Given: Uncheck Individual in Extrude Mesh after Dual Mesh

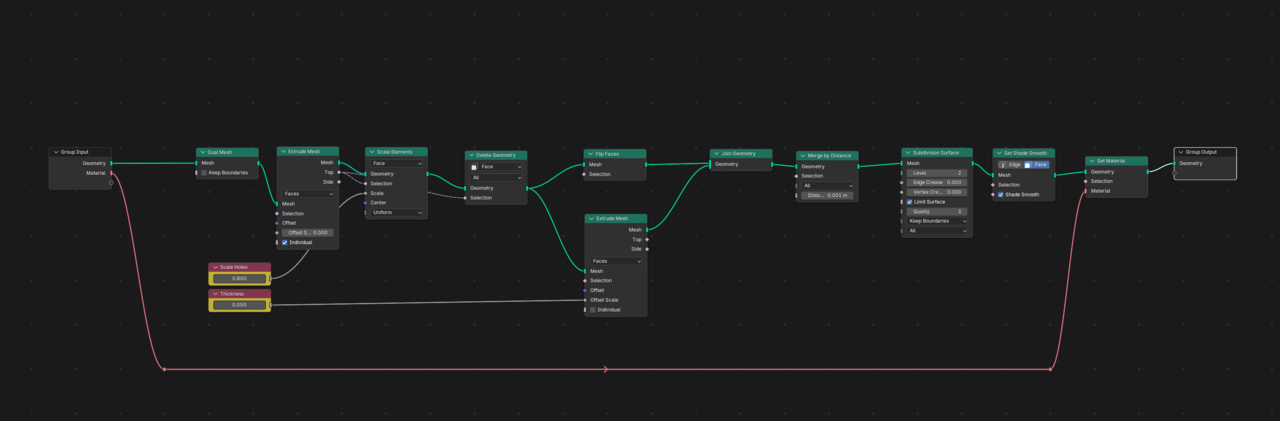Looking at the screenshot, I should point(285,242).
